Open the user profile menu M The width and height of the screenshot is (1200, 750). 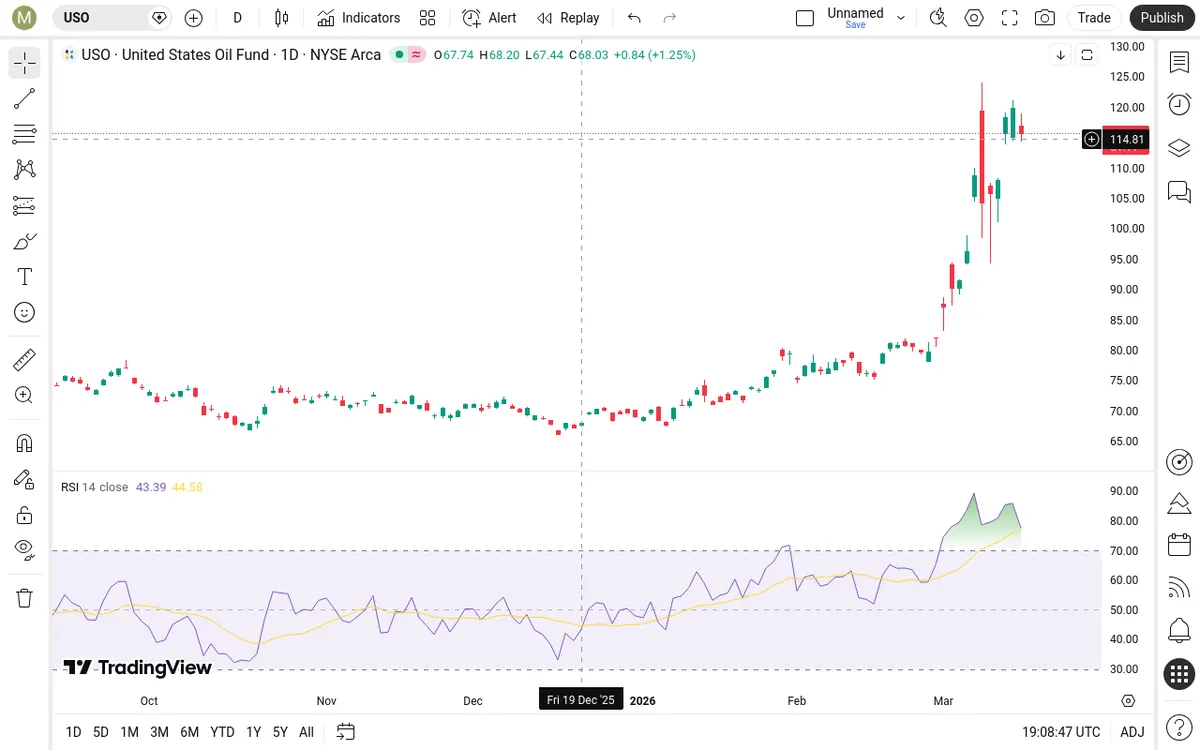click(x=25, y=17)
